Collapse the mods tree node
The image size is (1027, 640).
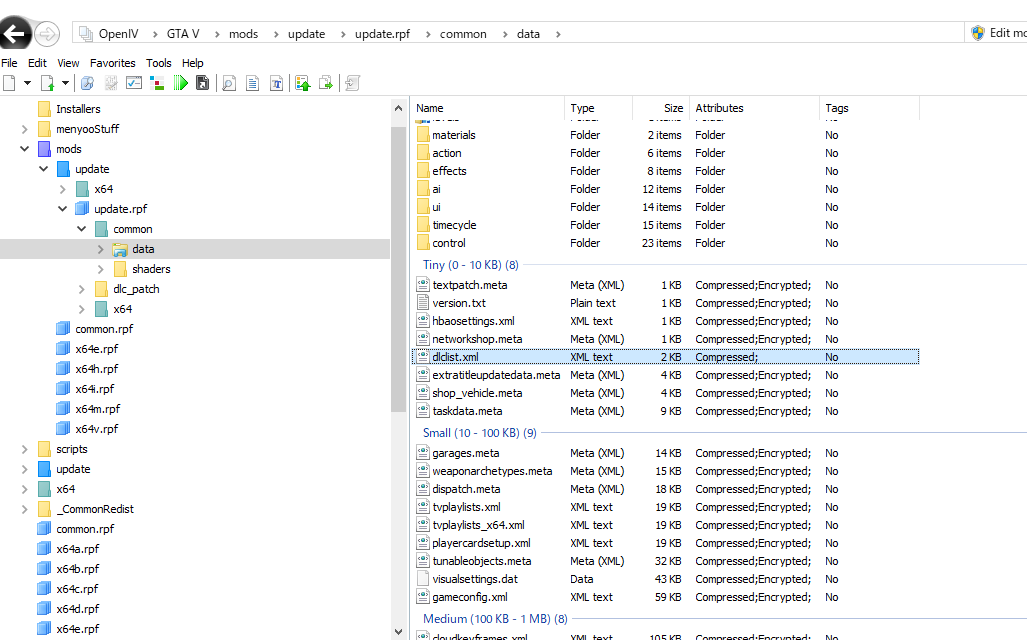24,149
